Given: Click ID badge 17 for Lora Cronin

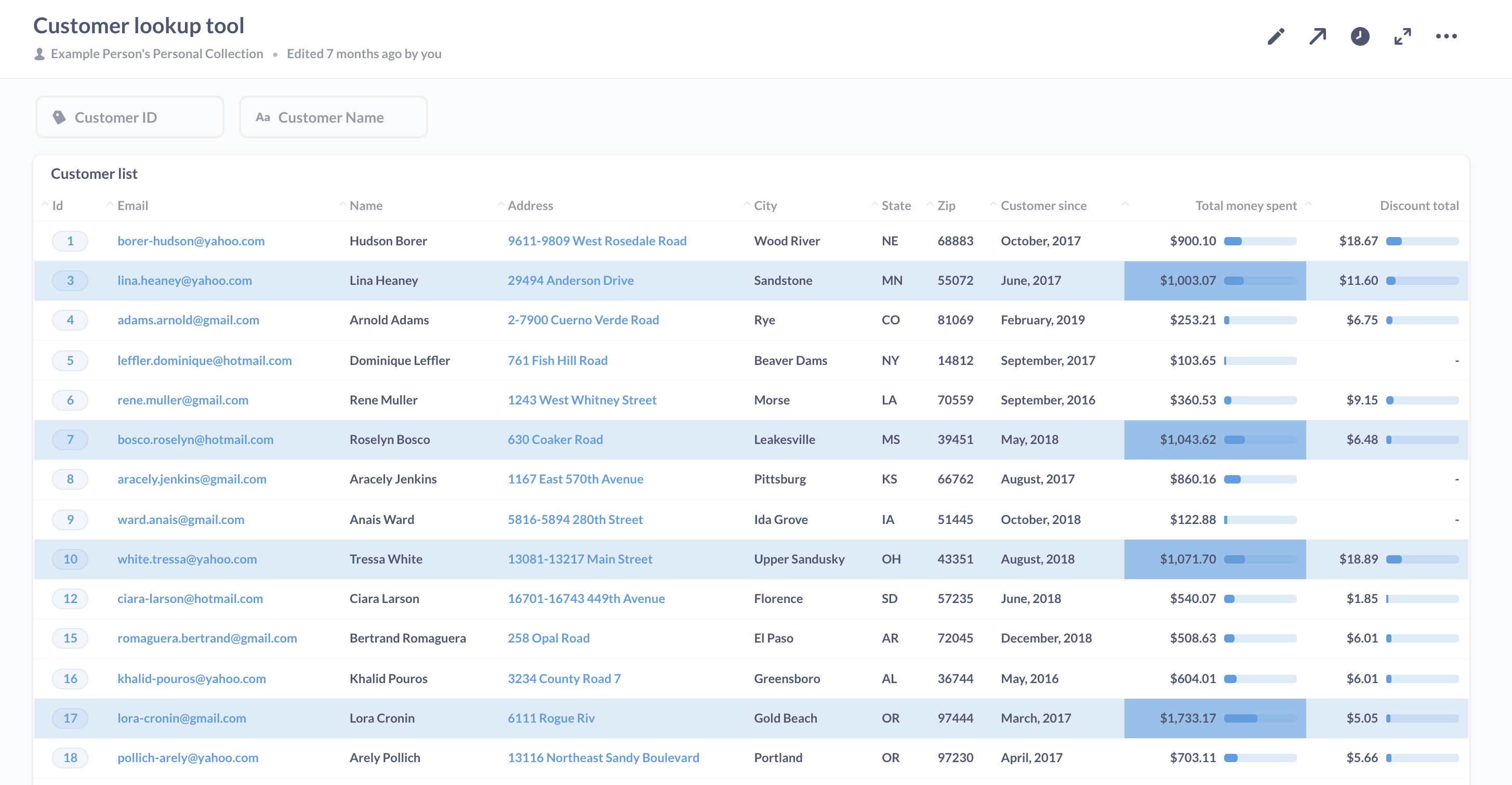Looking at the screenshot, I should pos(70,718).
